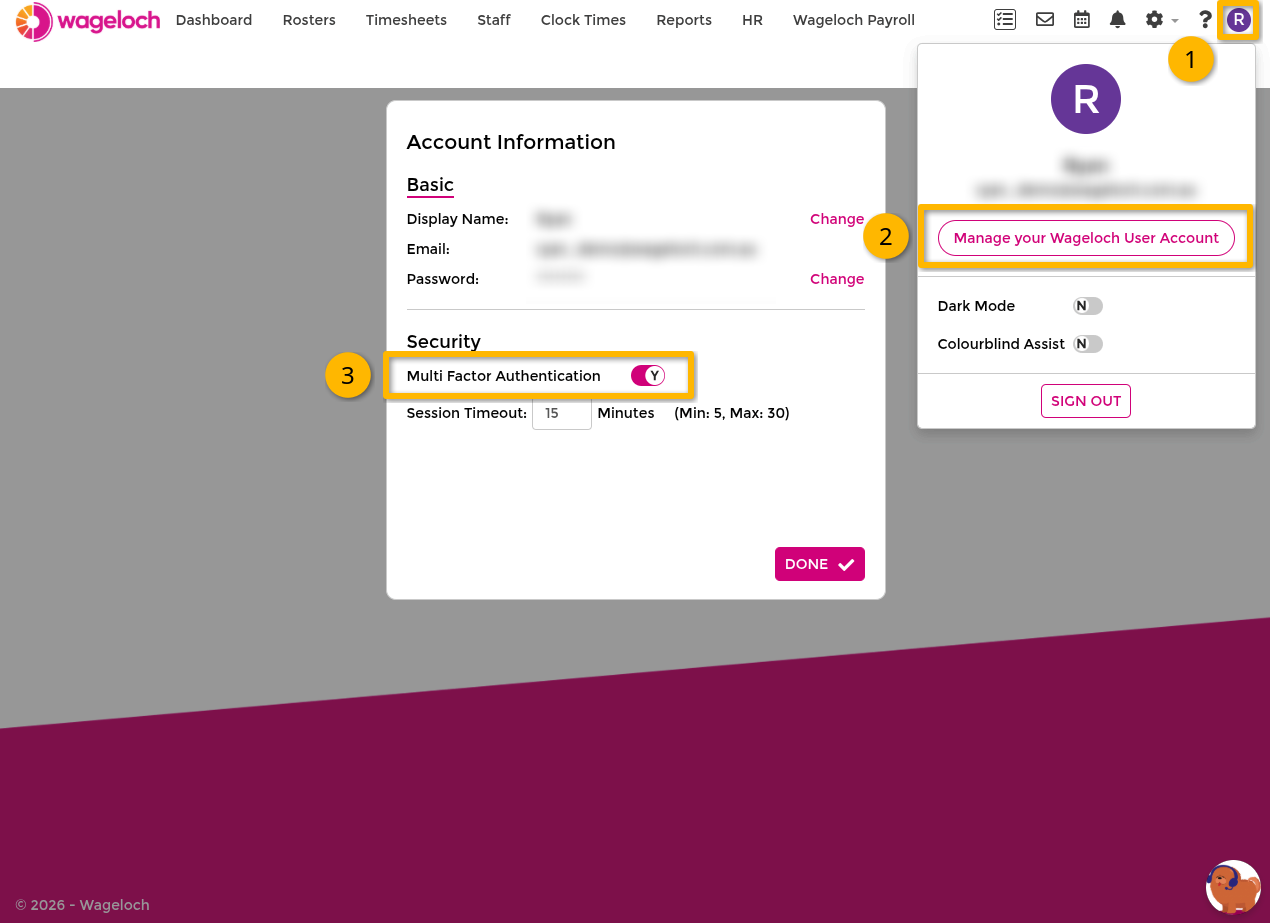The image size is (1270, 923).
Task: Click the (Min: 5, Max: 30) text
Action: [732, 413]
